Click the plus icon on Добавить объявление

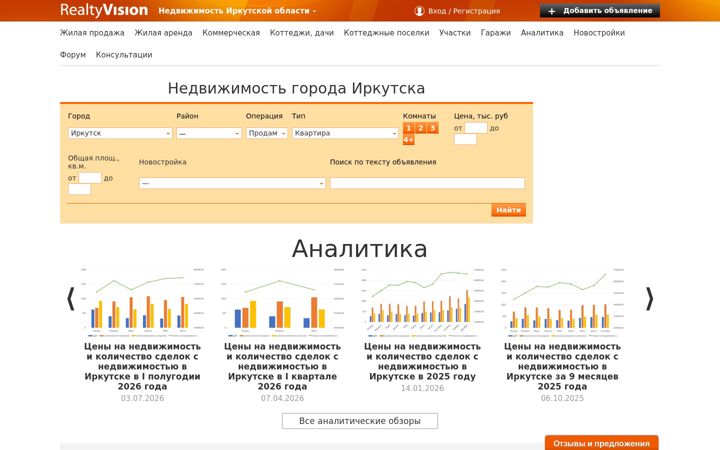pyautogui.click(x=551, y=11)
